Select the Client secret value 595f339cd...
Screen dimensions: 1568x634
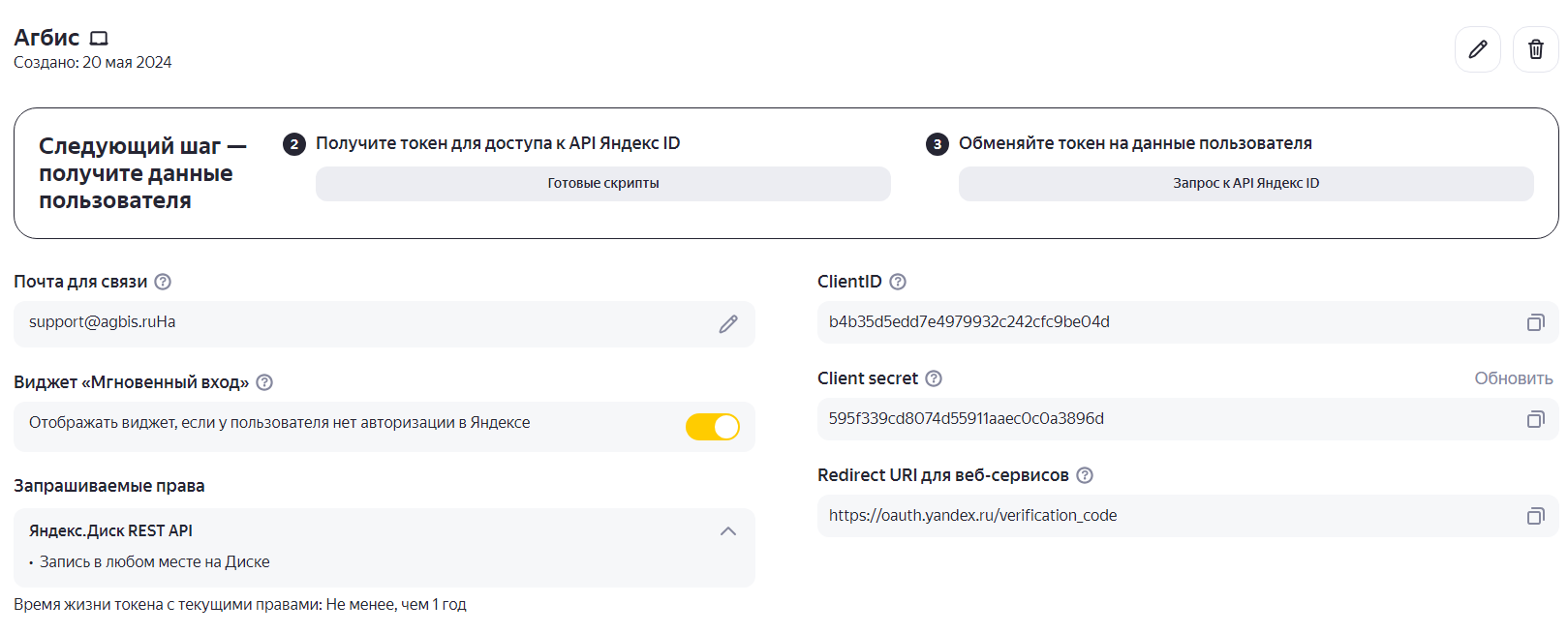pyautogui.click(x=967, y=419)
